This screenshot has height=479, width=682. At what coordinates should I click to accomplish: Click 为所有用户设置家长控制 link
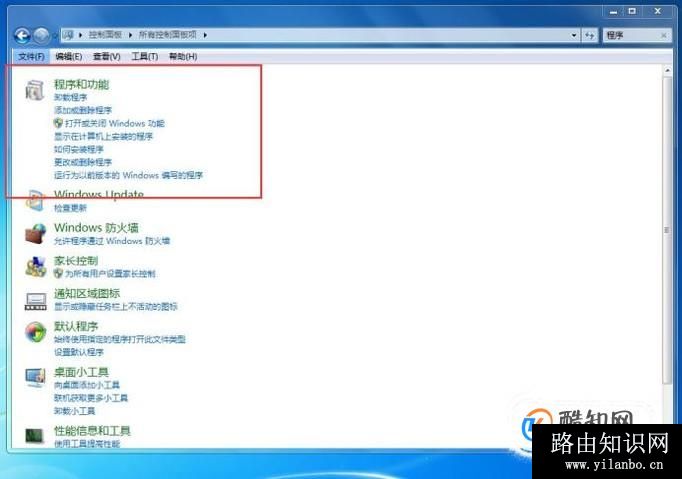tap(110, 274)
